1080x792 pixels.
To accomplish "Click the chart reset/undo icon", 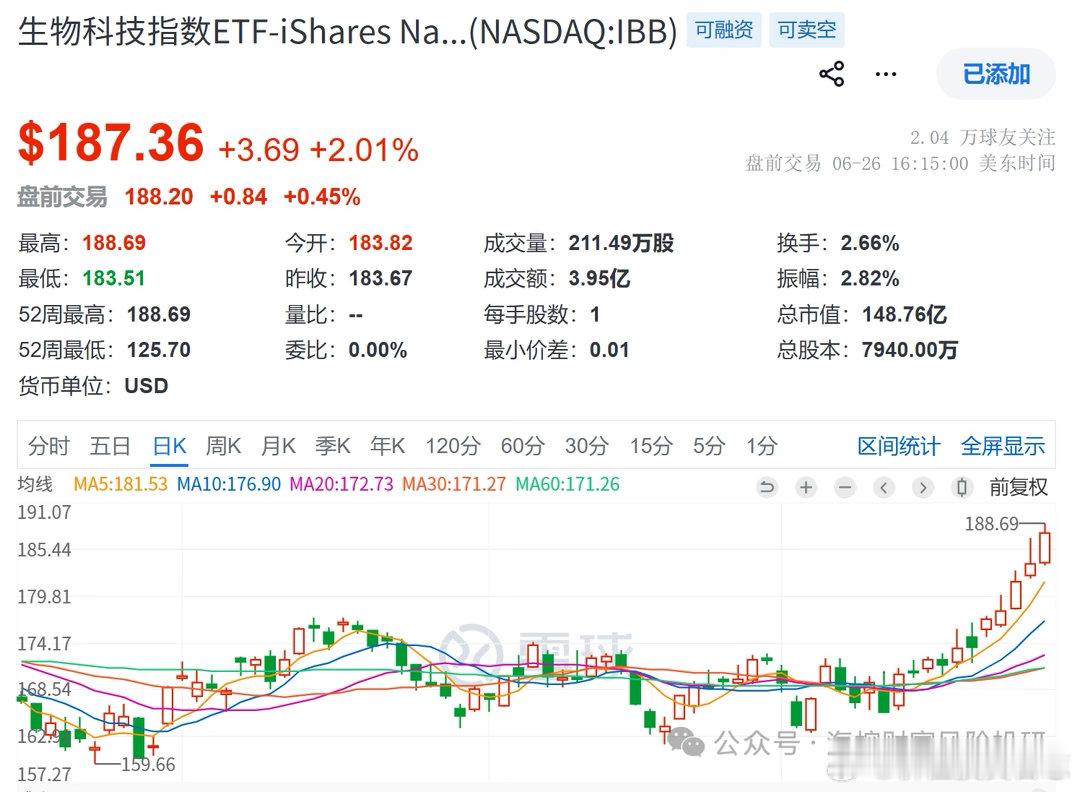I will [767, 488].
